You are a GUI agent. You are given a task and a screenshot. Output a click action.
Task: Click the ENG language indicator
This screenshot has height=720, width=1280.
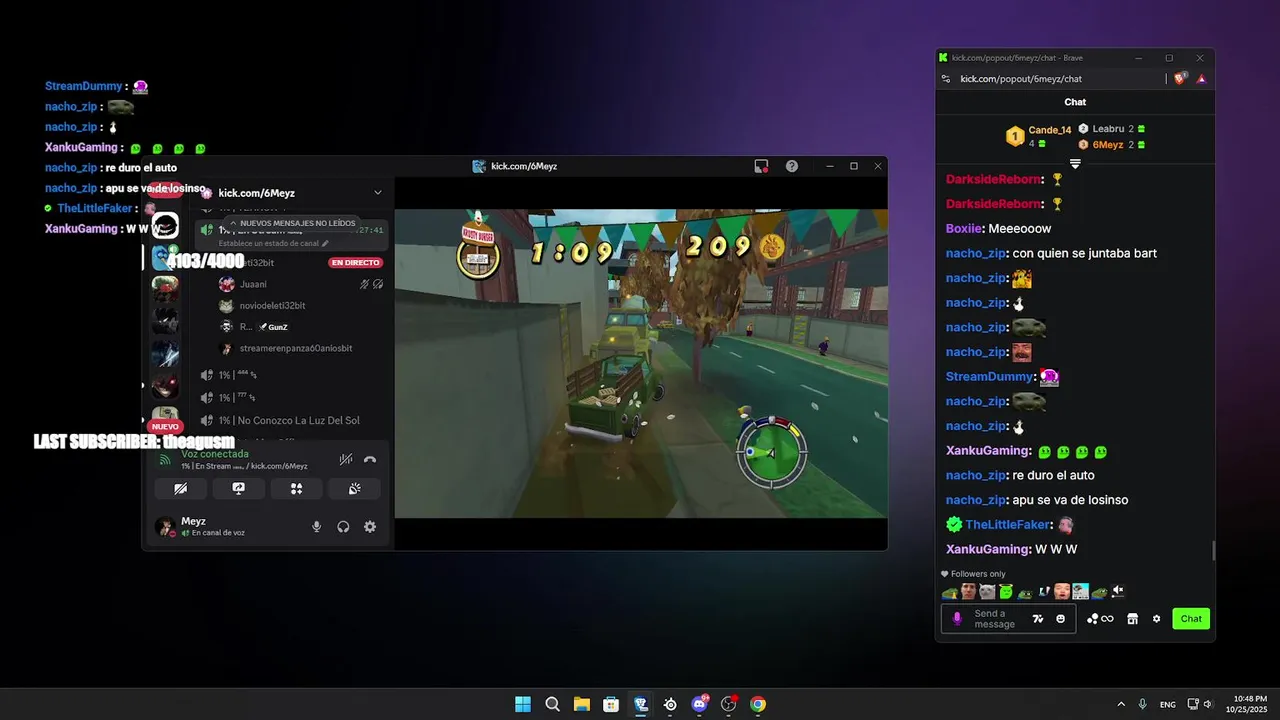1167,705
